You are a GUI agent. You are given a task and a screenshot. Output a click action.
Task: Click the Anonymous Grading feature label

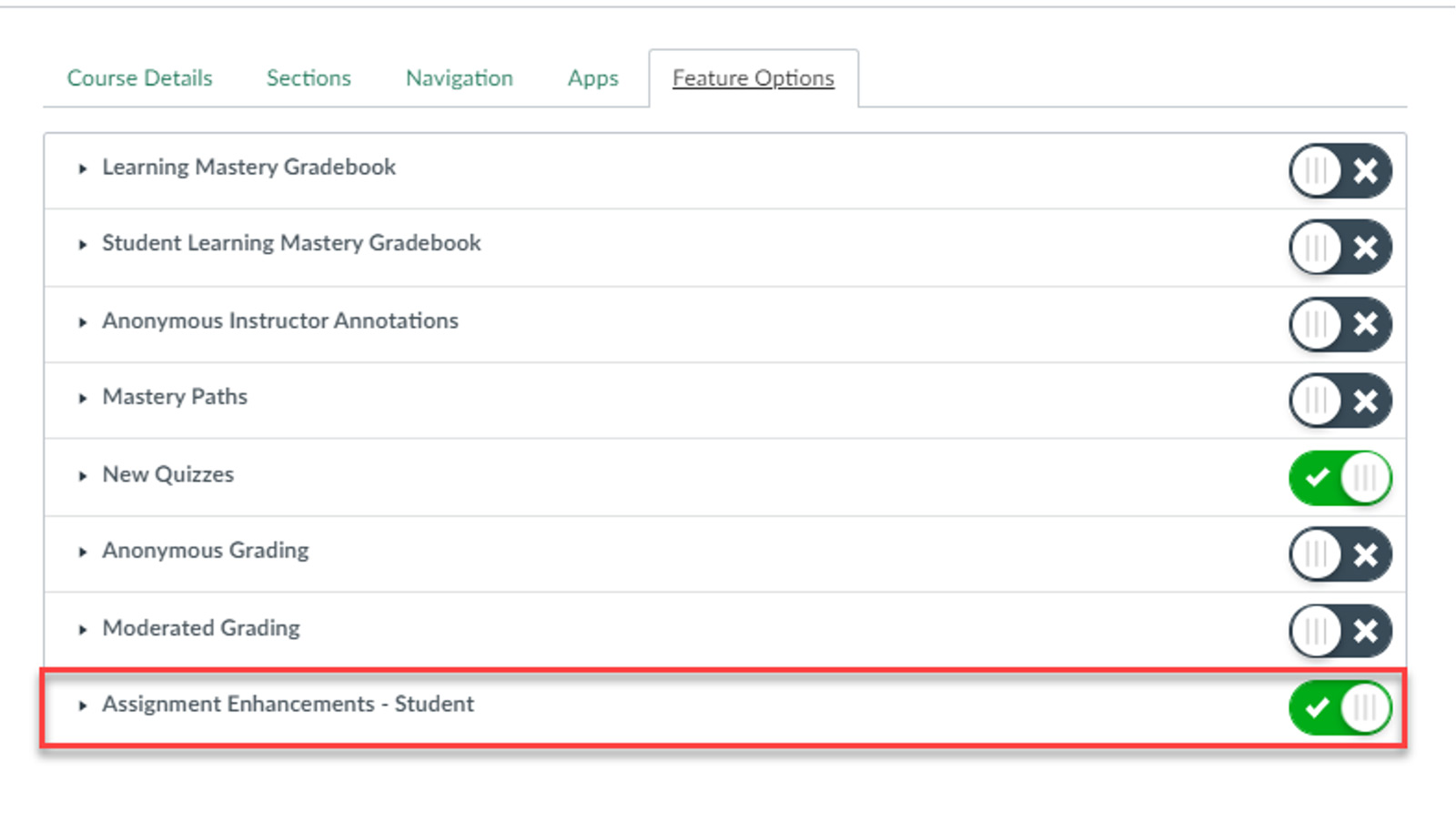click(x=206, y=551)
